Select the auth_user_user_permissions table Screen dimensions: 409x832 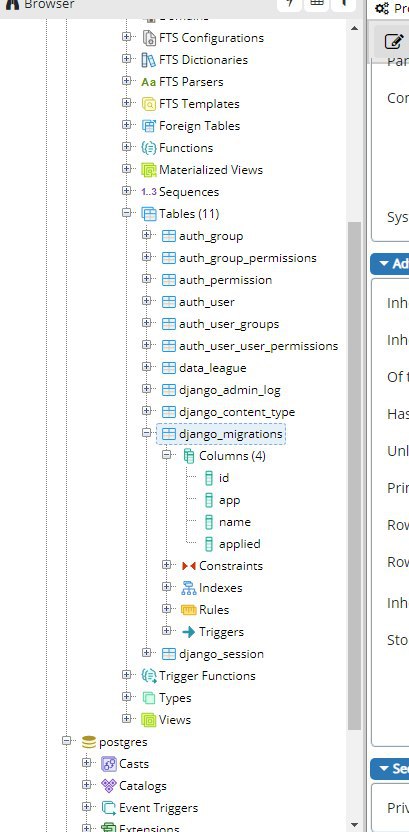click(x=258, y=346)
